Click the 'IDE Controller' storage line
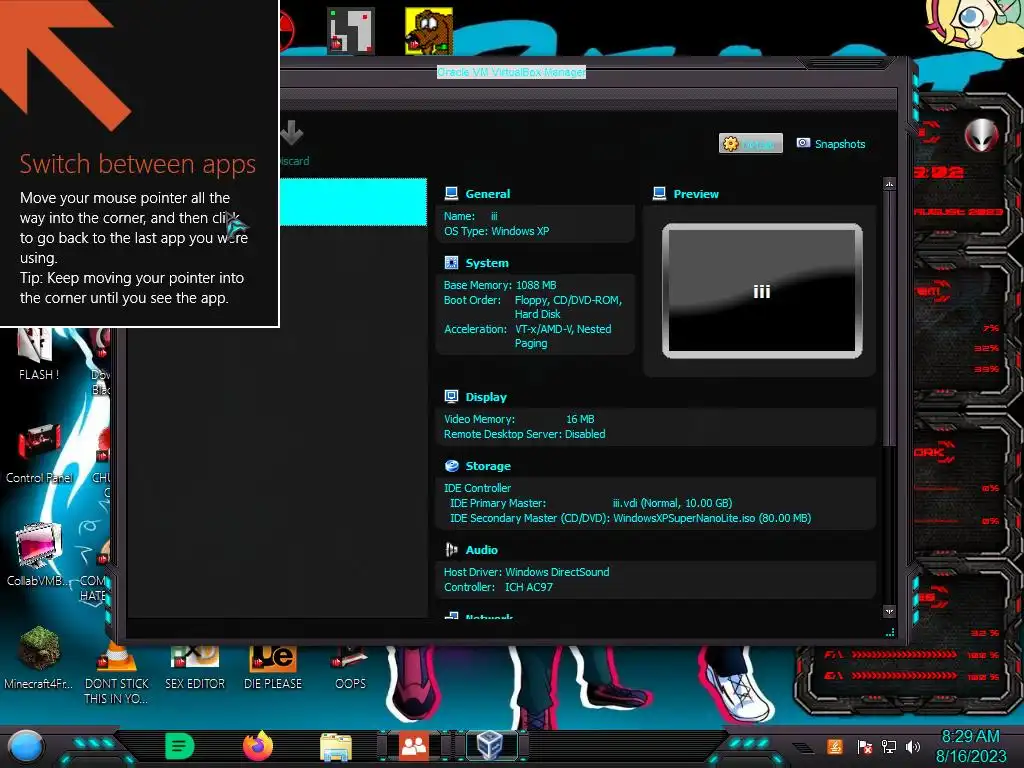 477,488
